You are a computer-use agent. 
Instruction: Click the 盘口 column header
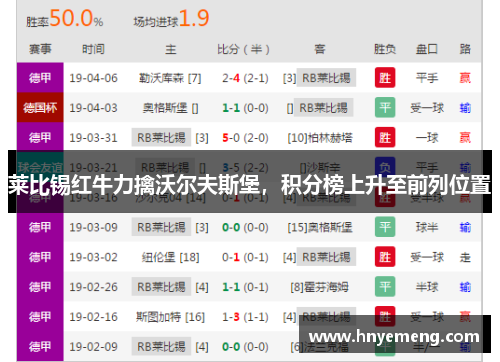pos(427,49)
